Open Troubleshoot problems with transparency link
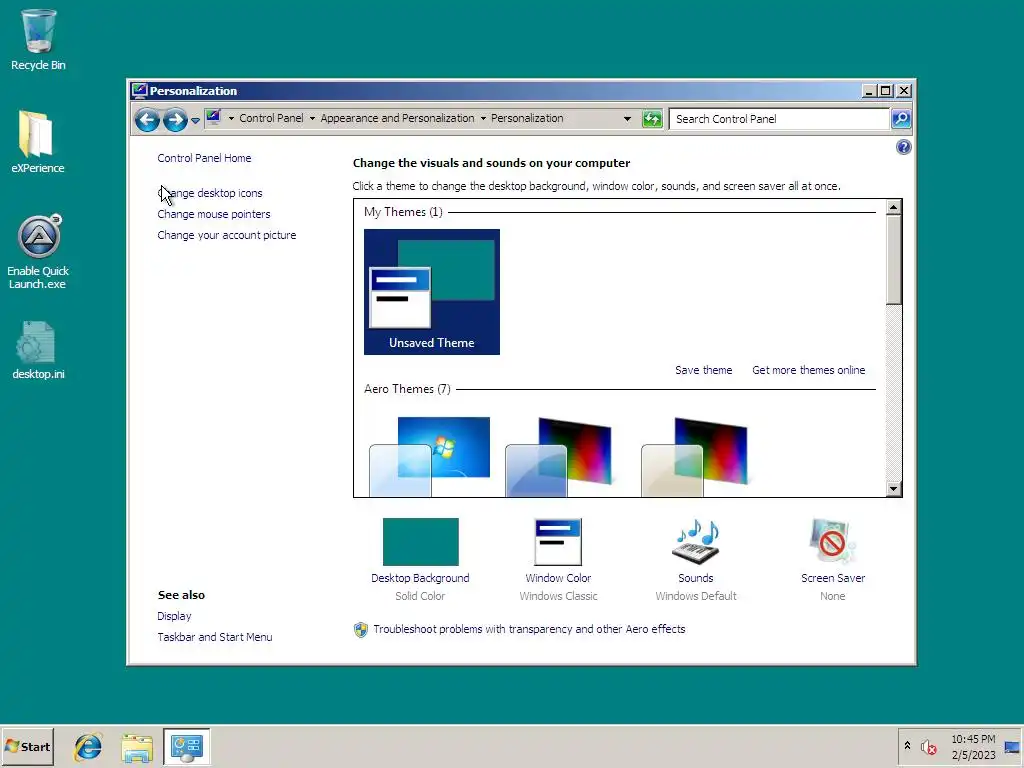Screen dimensions: 1024x768 click(x=529, y=629)
